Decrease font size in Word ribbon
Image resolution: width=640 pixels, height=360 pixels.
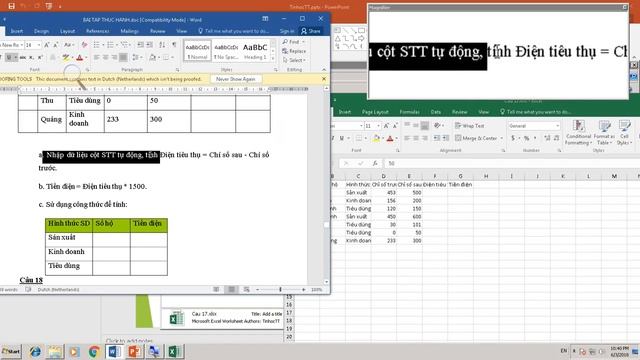tap(56, 45)
